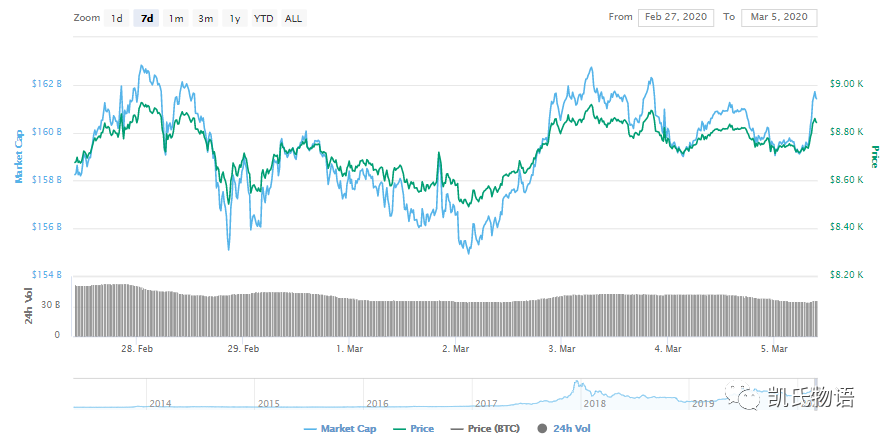Click the $156 B axis value

point(47,227)
